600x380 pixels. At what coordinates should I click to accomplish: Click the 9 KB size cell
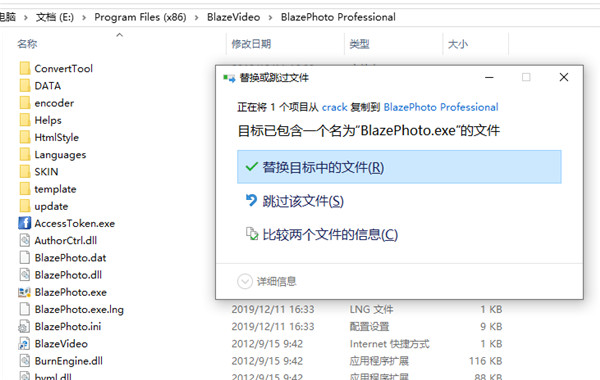[491, 326]
